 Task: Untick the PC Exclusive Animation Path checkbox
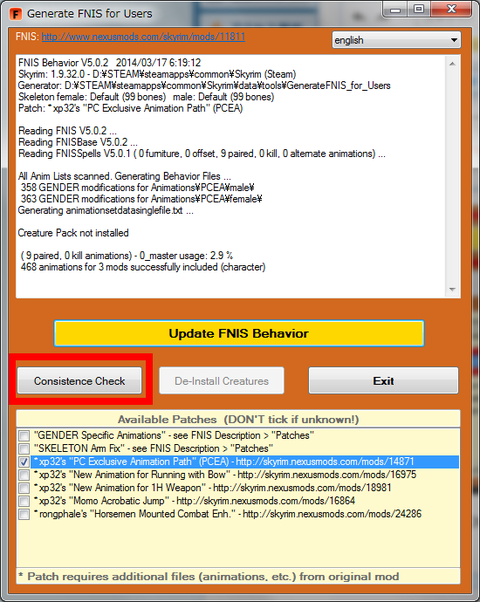(24, 462)
